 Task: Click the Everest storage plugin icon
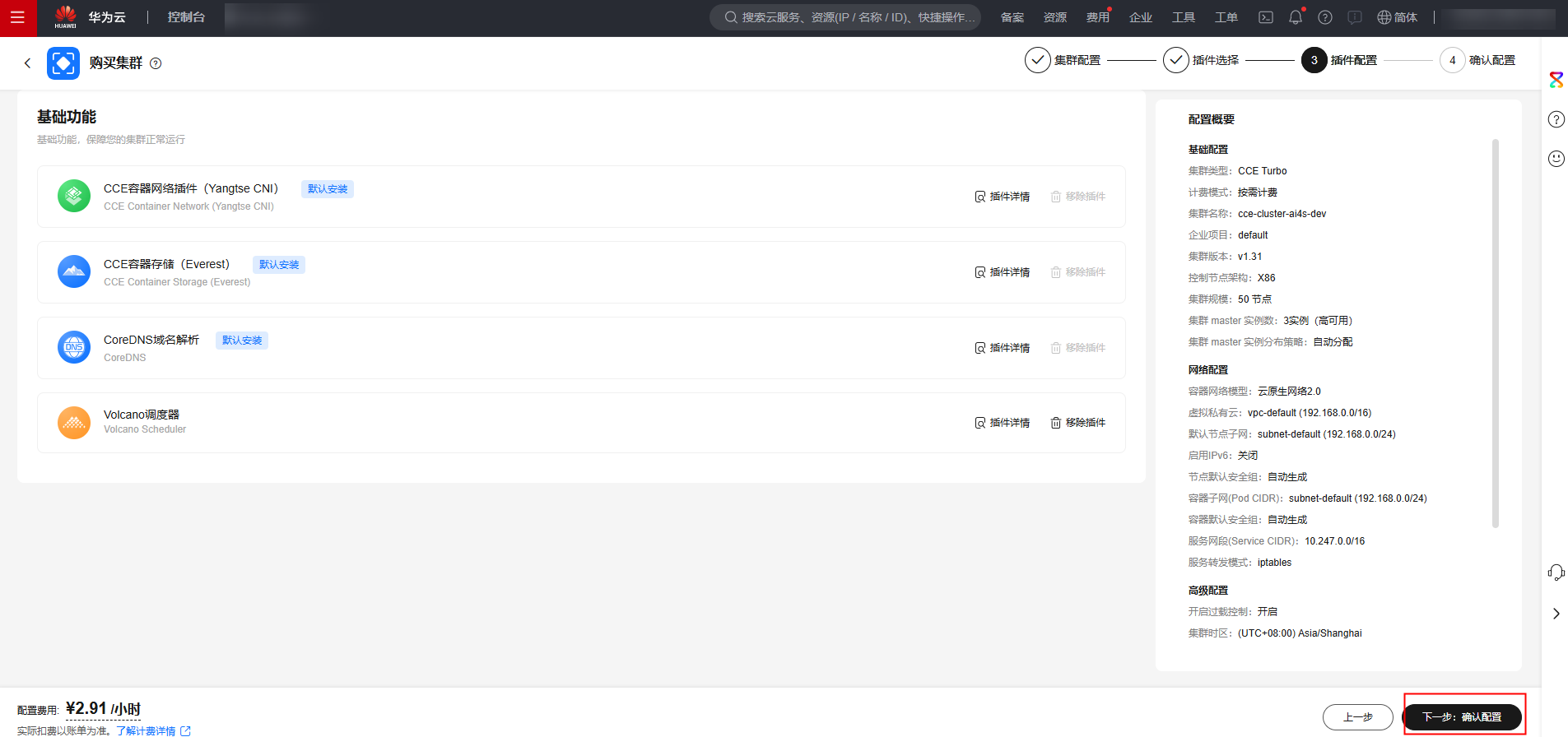click(74, 271)
